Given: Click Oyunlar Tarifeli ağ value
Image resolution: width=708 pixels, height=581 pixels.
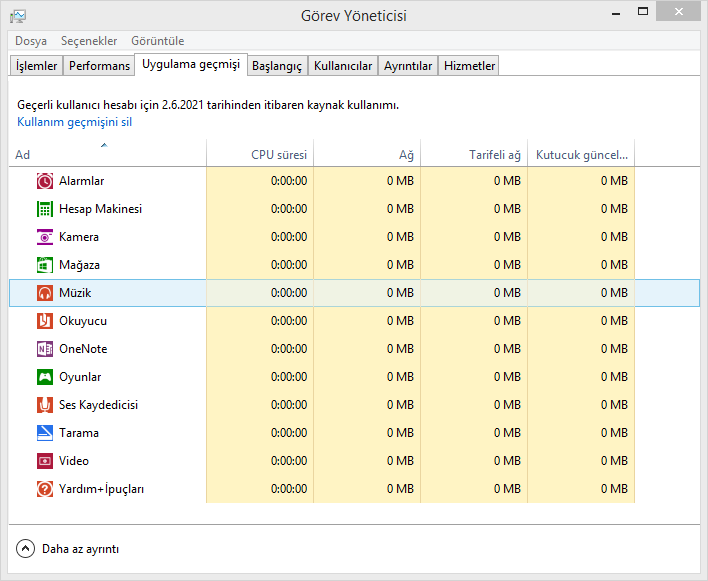Looking at the screenshot, I should point(508,377).
